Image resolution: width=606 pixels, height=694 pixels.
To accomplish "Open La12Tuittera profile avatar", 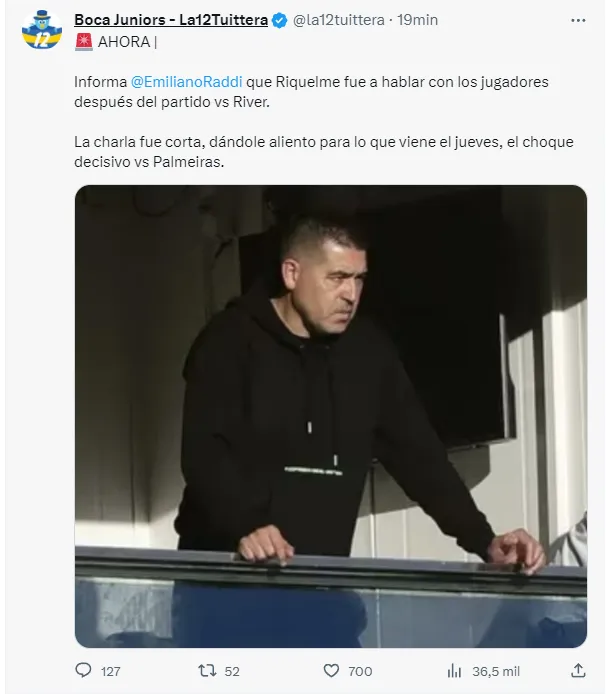I will point(42,29).
